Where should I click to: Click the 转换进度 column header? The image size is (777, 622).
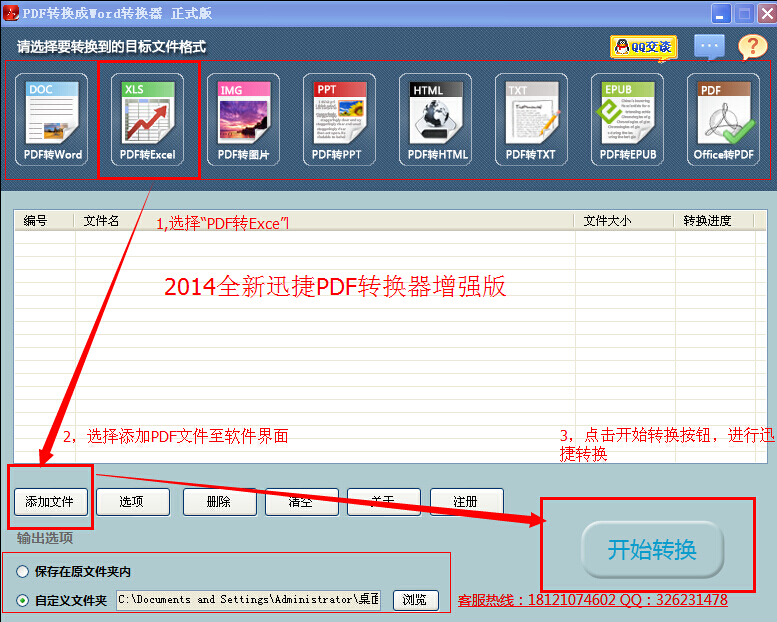click(x=714, y=221)
